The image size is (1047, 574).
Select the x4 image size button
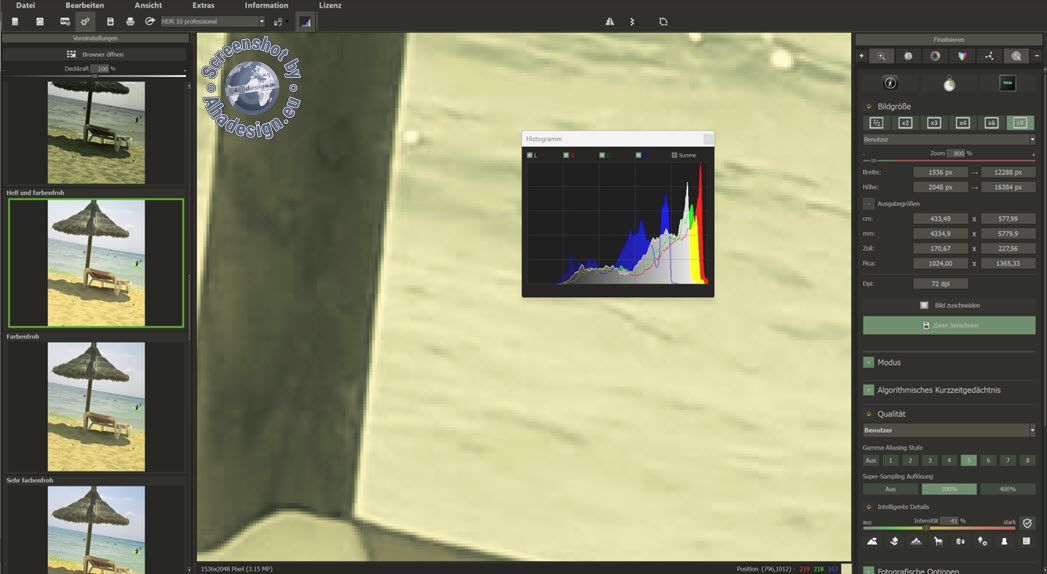pos(962,123)
